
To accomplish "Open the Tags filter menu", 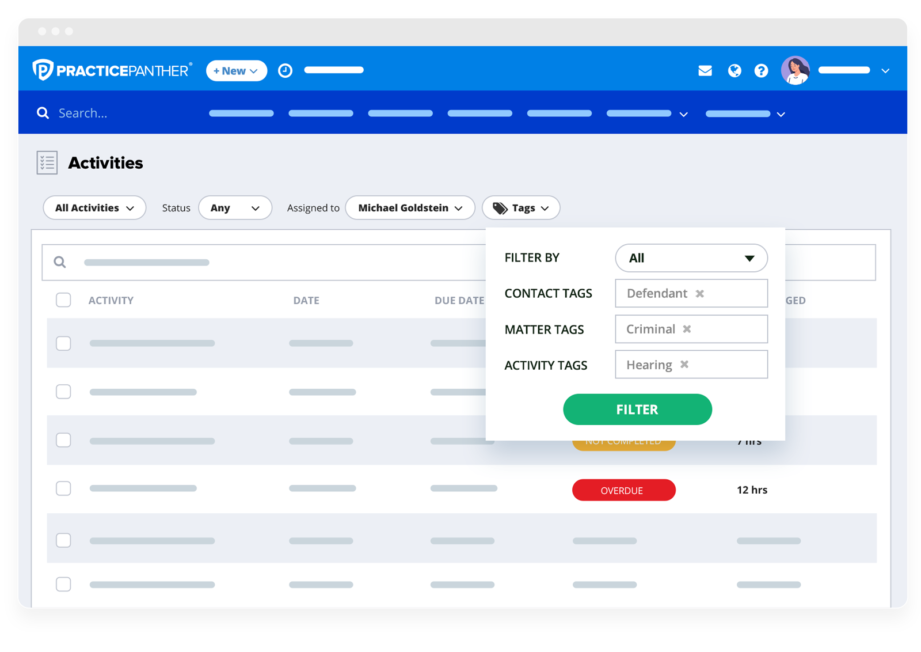I will click(521, 208).
